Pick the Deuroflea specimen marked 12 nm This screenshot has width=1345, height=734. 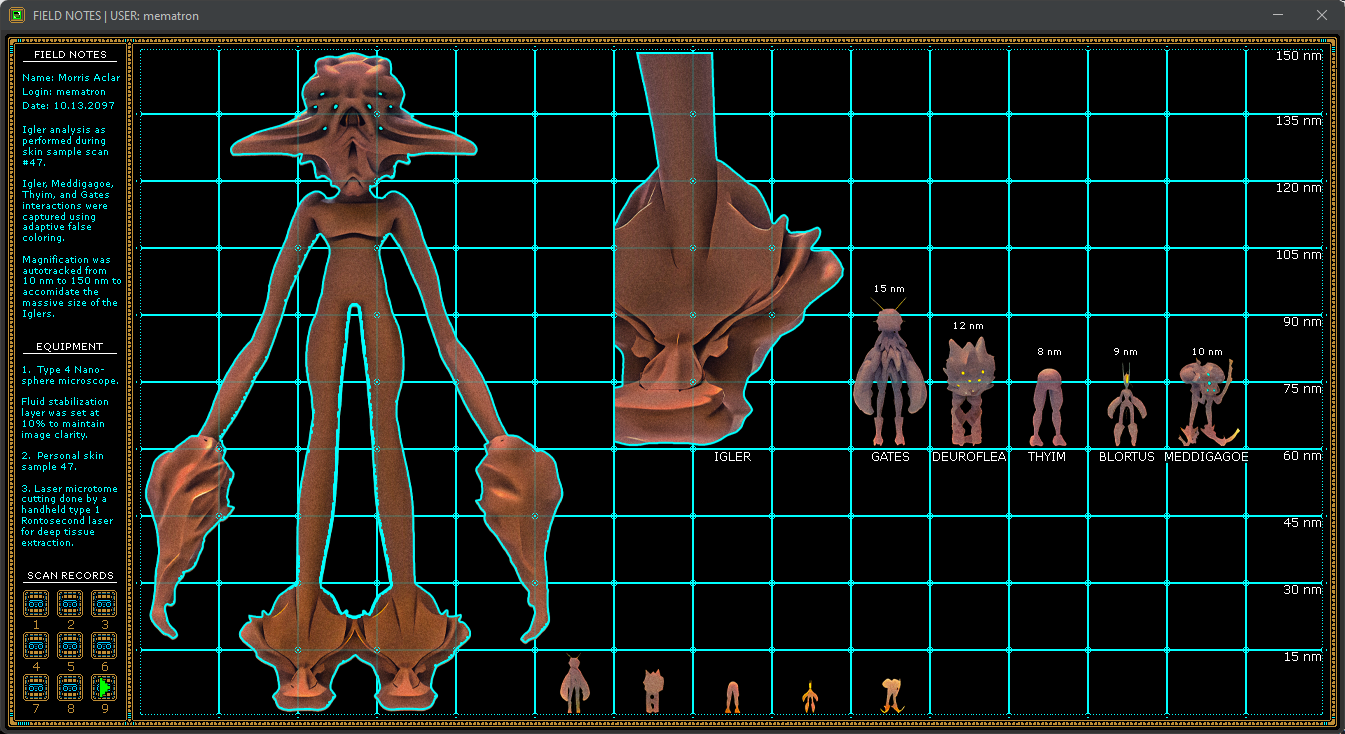[x=968, y=390]
